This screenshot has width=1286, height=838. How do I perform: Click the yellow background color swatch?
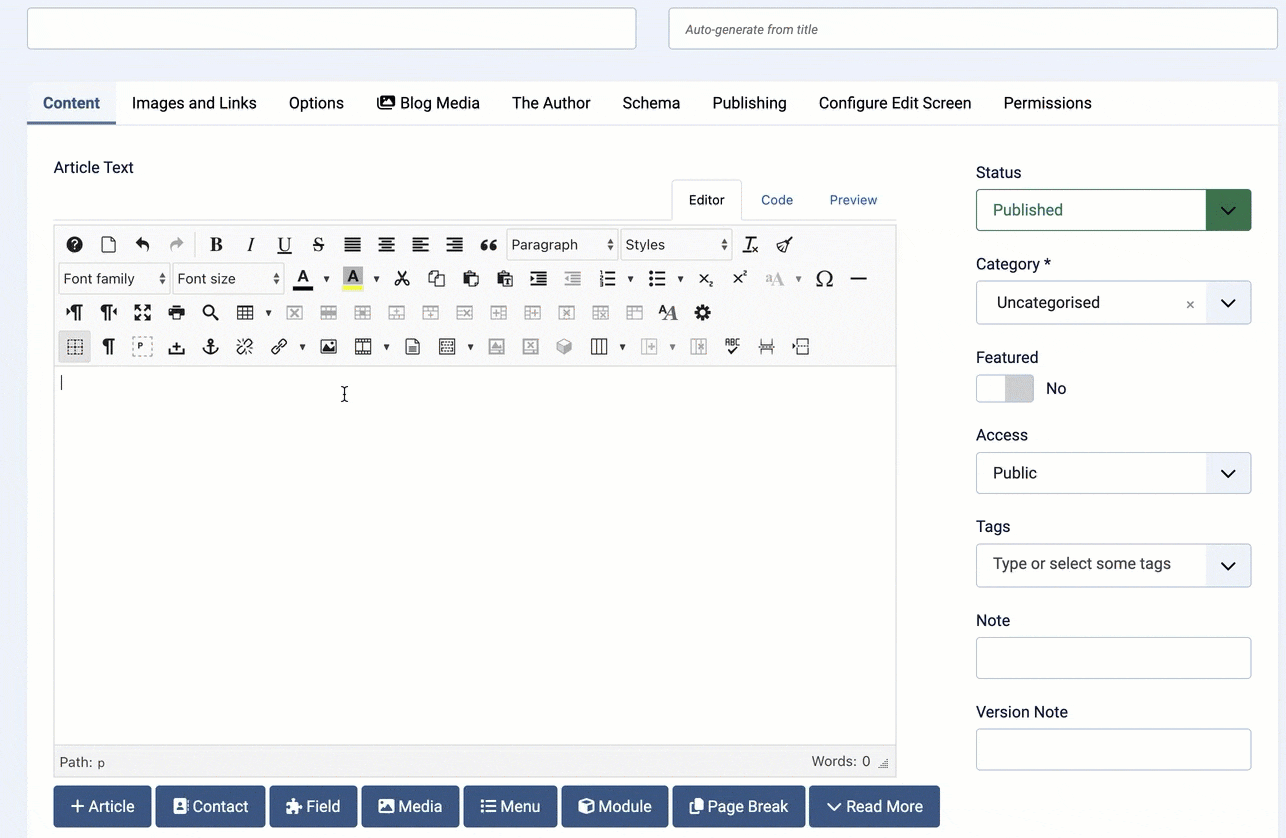[353, 279]
